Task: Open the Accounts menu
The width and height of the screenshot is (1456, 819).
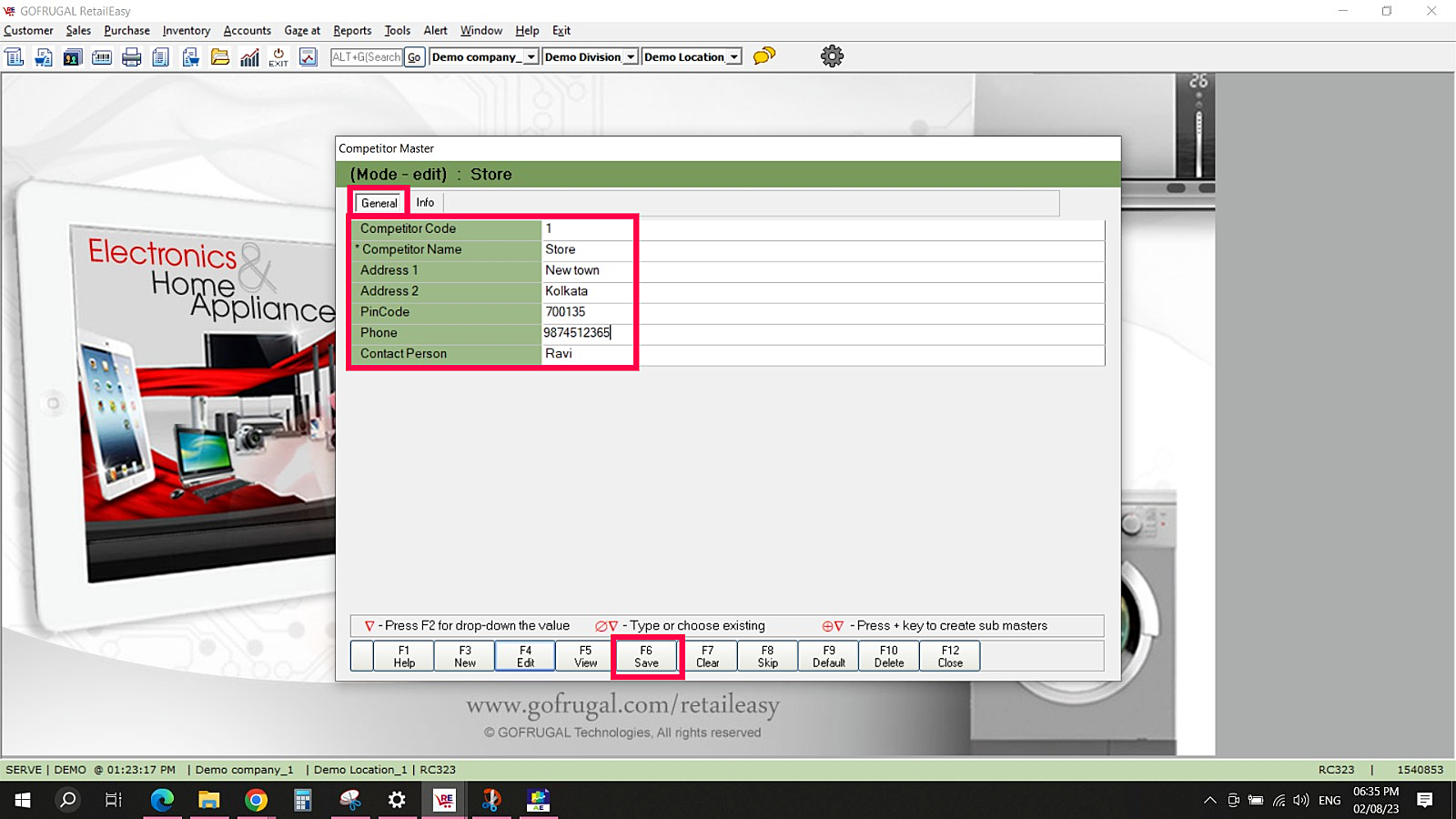Action: pyautogui.click(x=247, y=30)
